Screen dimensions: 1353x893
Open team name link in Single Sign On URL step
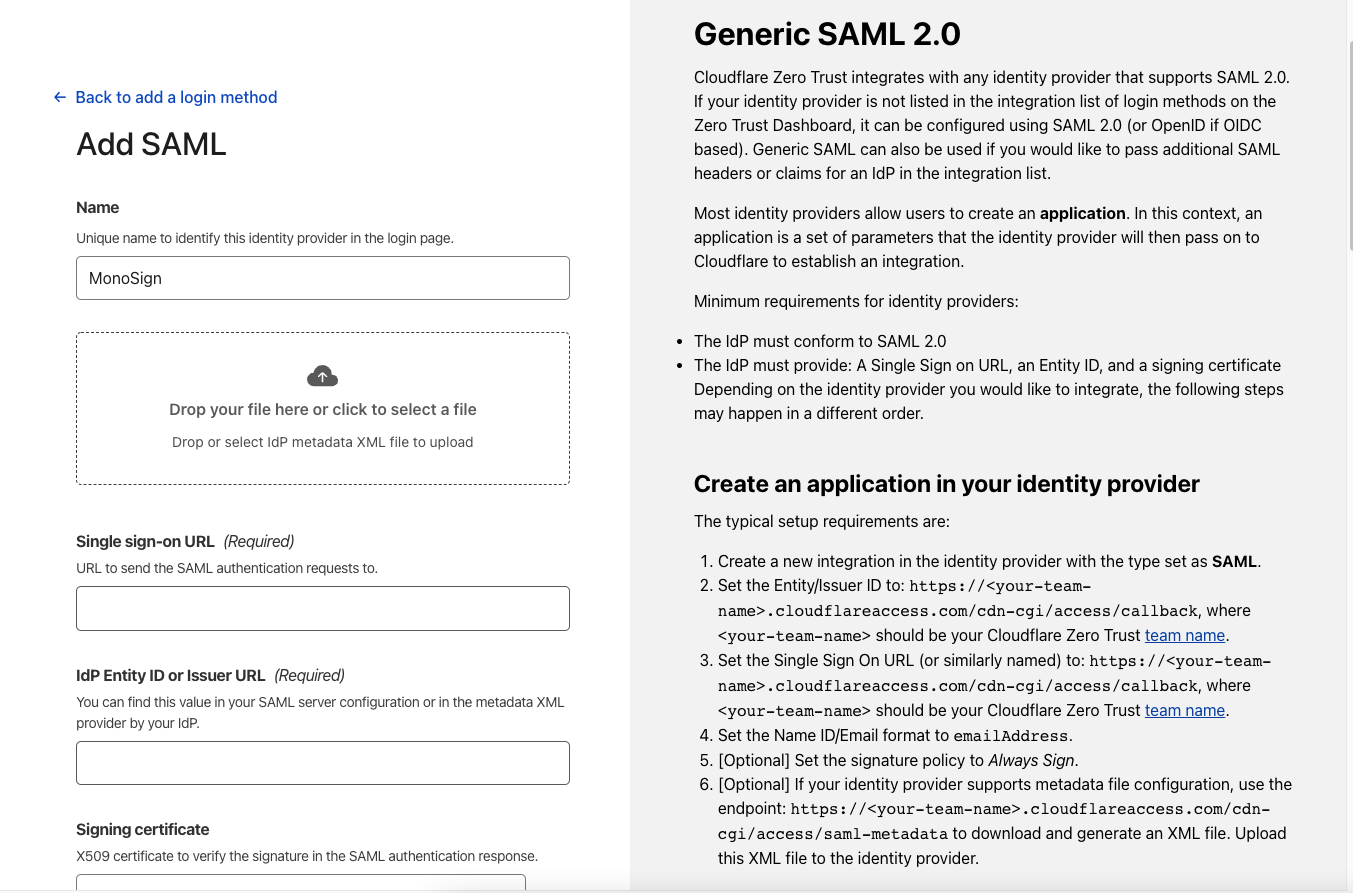click(1184, 710)
